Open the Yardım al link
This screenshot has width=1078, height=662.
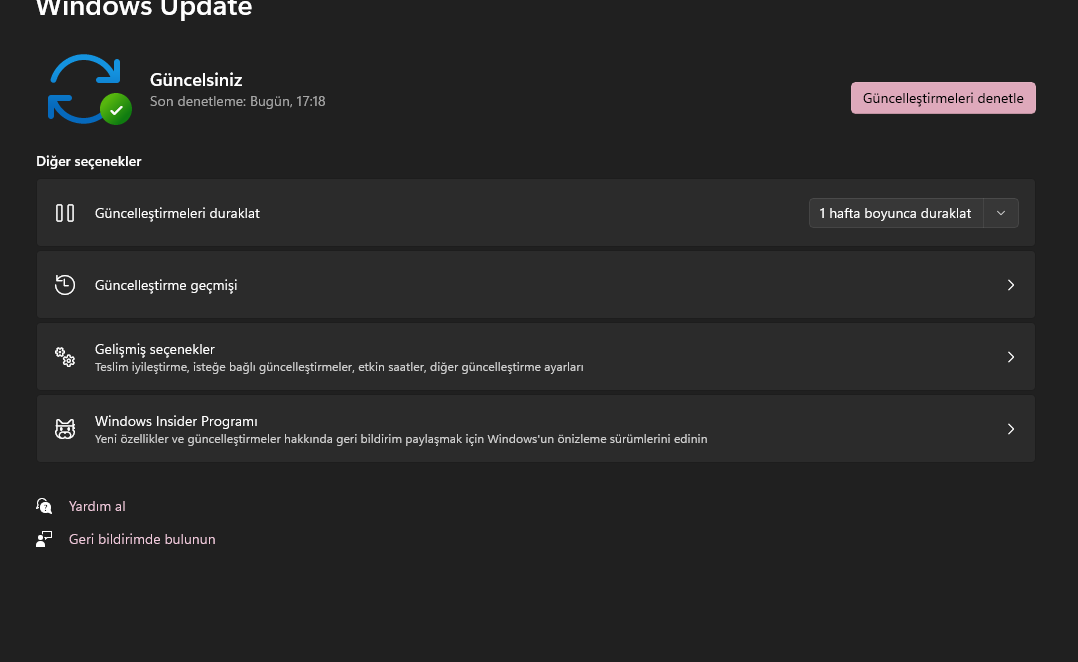[97, 506]
